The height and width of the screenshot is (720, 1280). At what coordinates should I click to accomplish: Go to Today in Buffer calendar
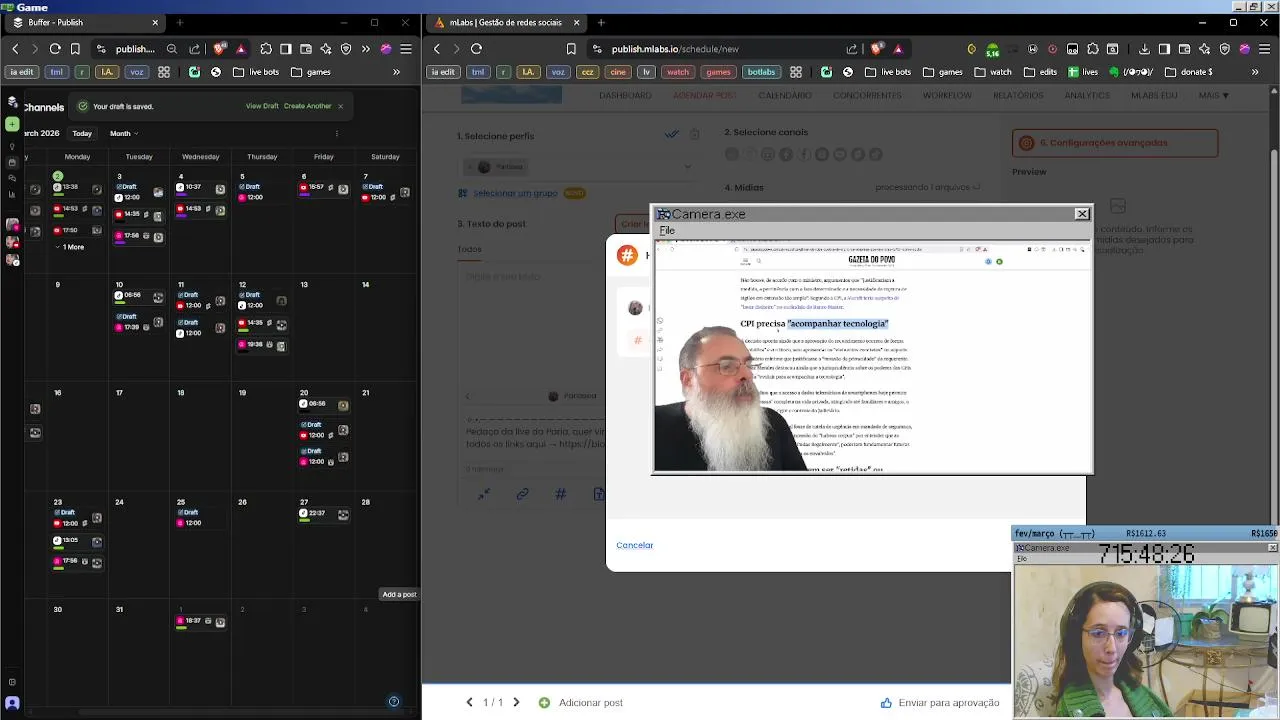click(x=82, y=133)
